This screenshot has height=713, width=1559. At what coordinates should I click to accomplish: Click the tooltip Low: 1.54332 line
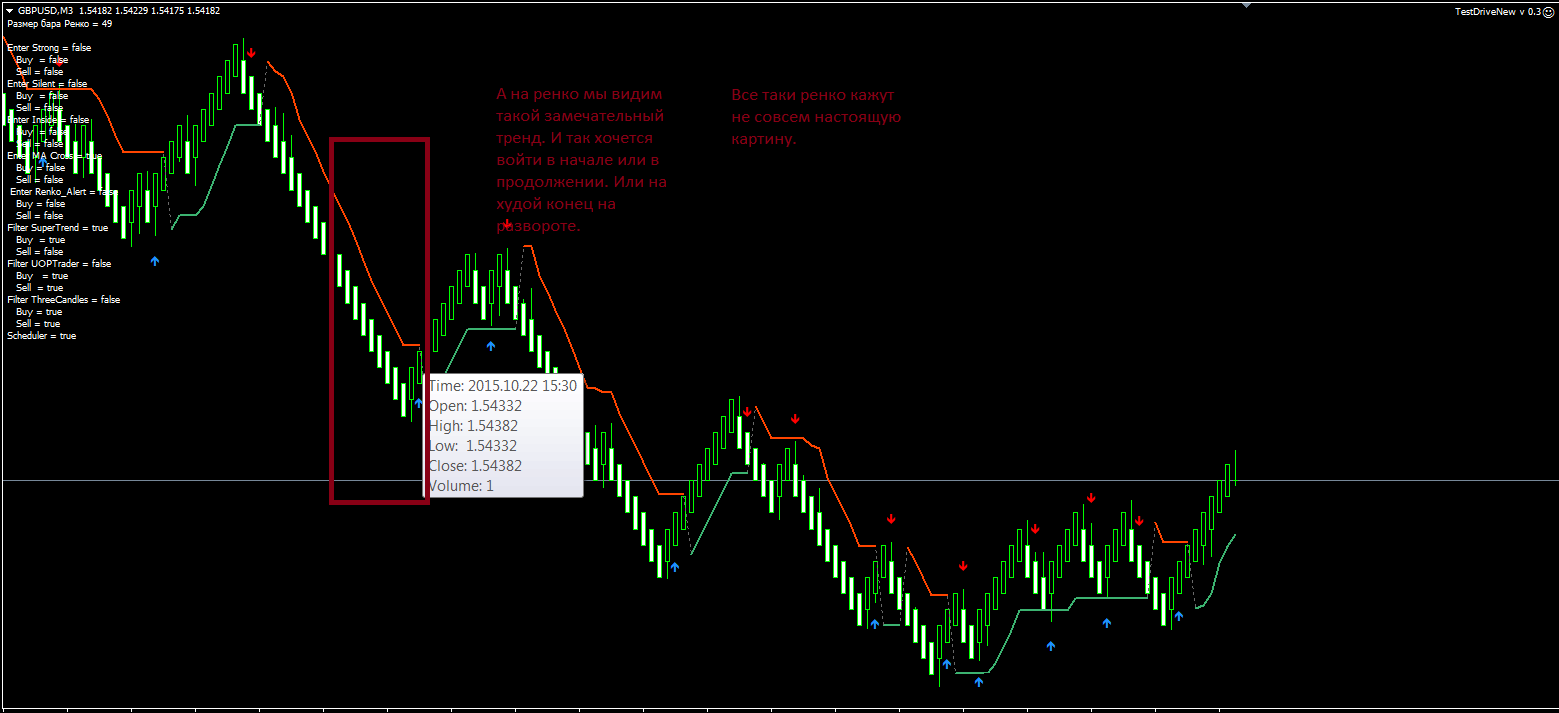coord(475,445)
